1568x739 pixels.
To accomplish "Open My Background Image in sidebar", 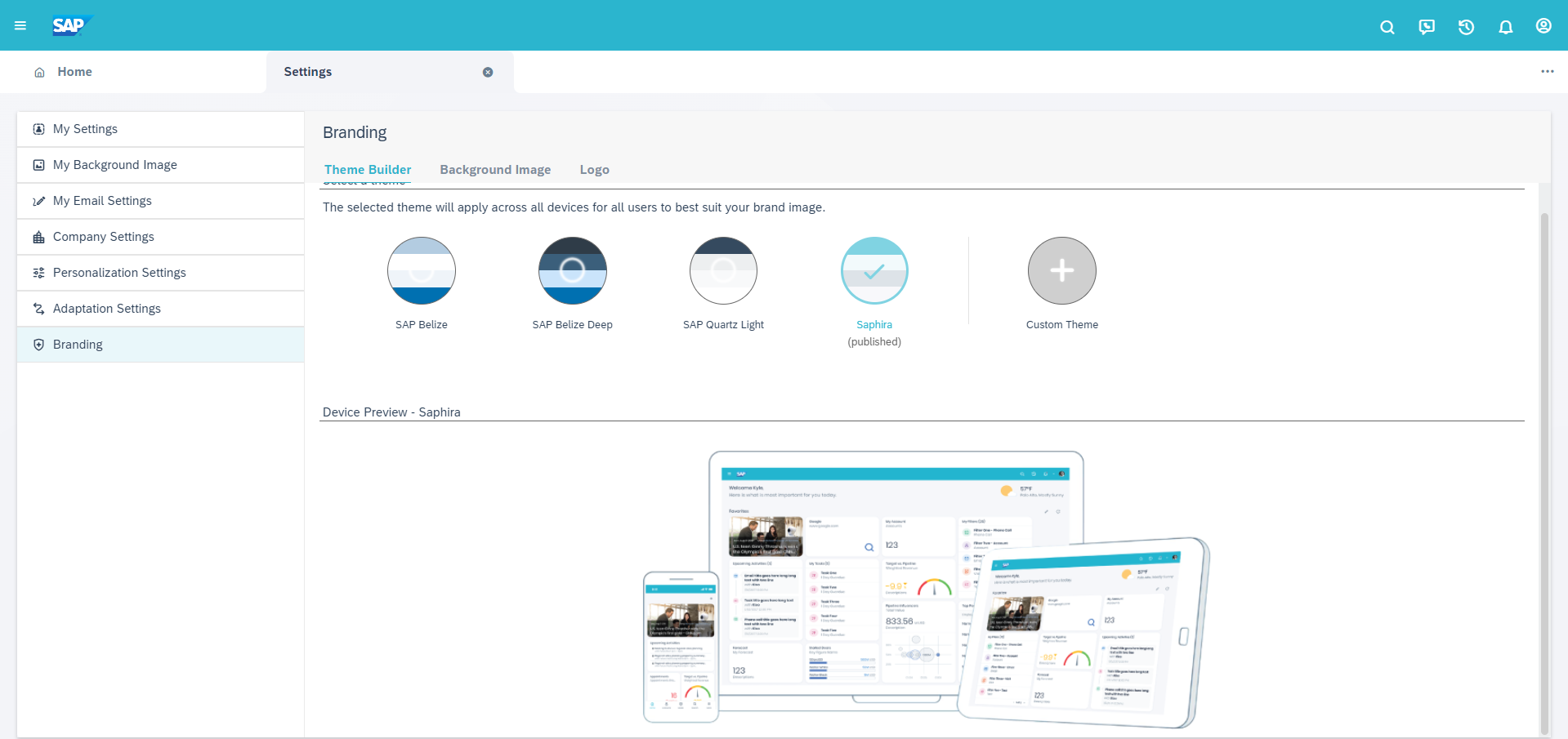I will [161, 165].
